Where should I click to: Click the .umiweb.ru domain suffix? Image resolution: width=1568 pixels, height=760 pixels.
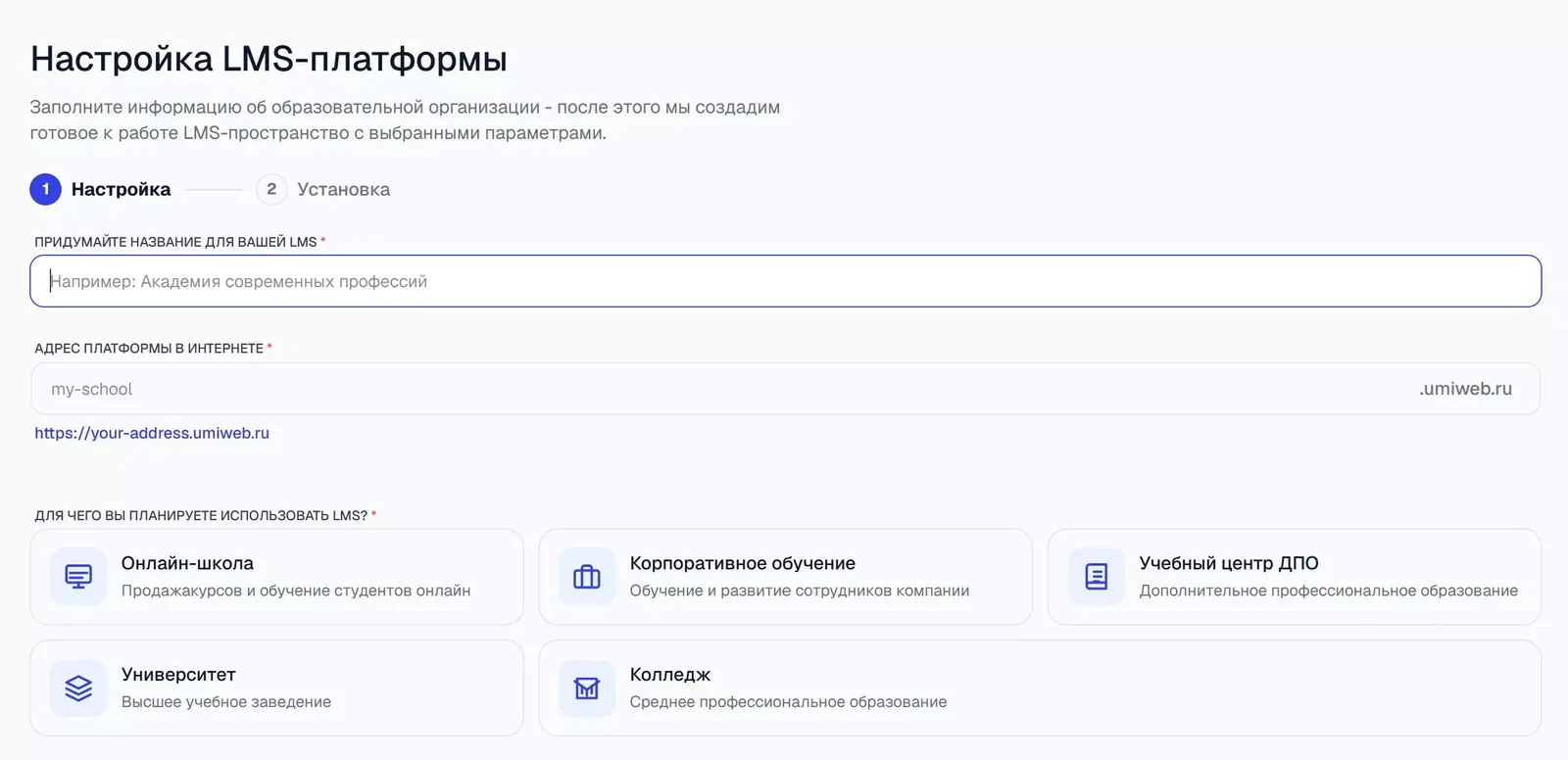(1466, 389)
